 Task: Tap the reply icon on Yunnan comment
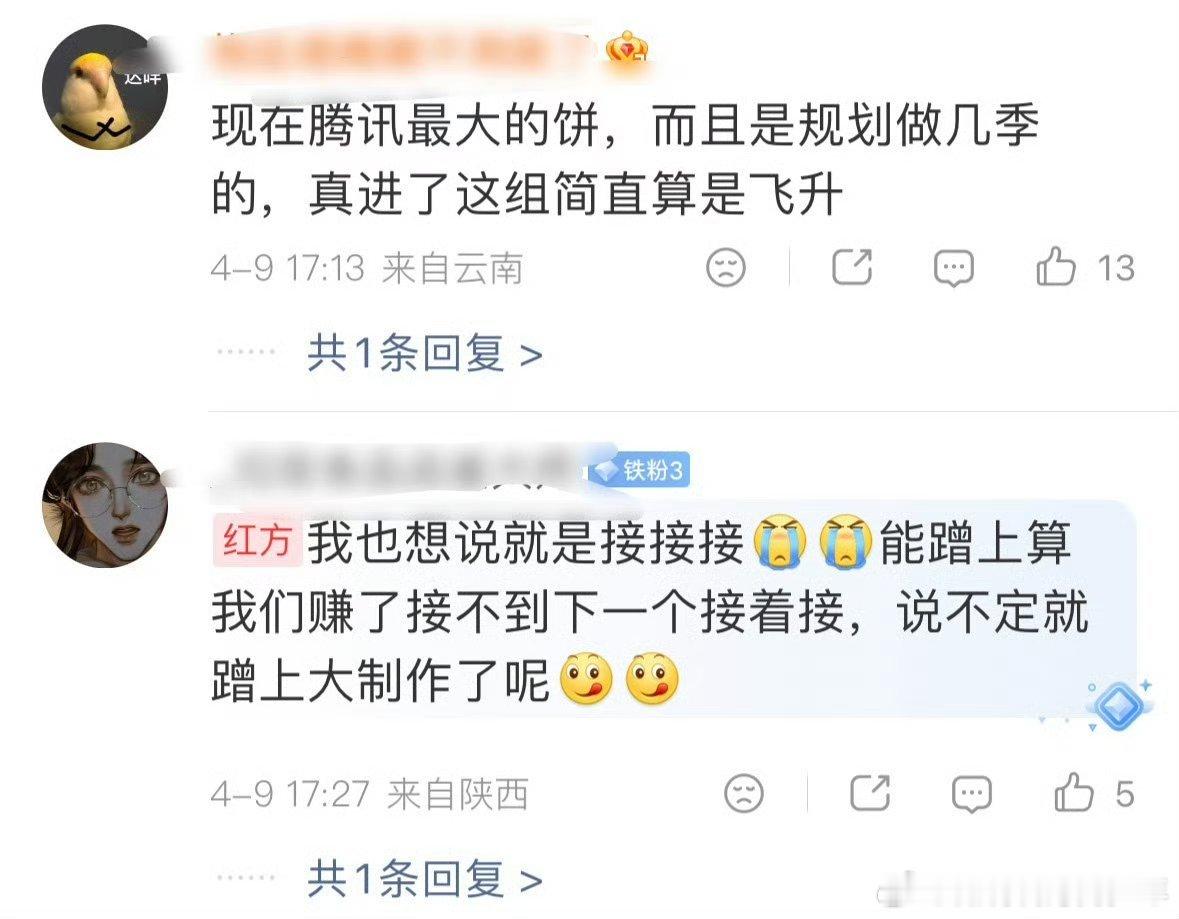coord(953,268)
